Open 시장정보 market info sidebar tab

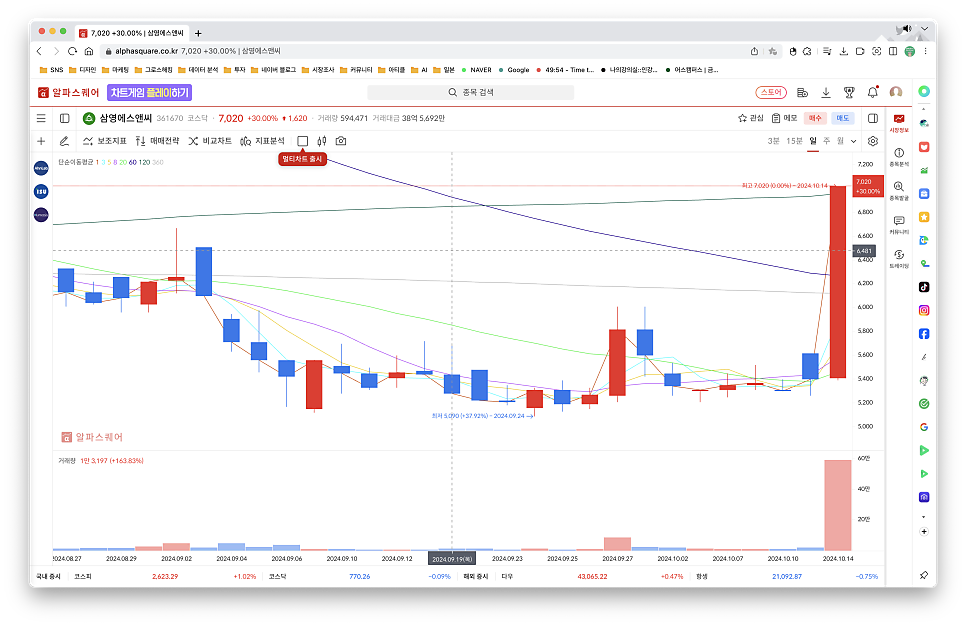point(899,123)
